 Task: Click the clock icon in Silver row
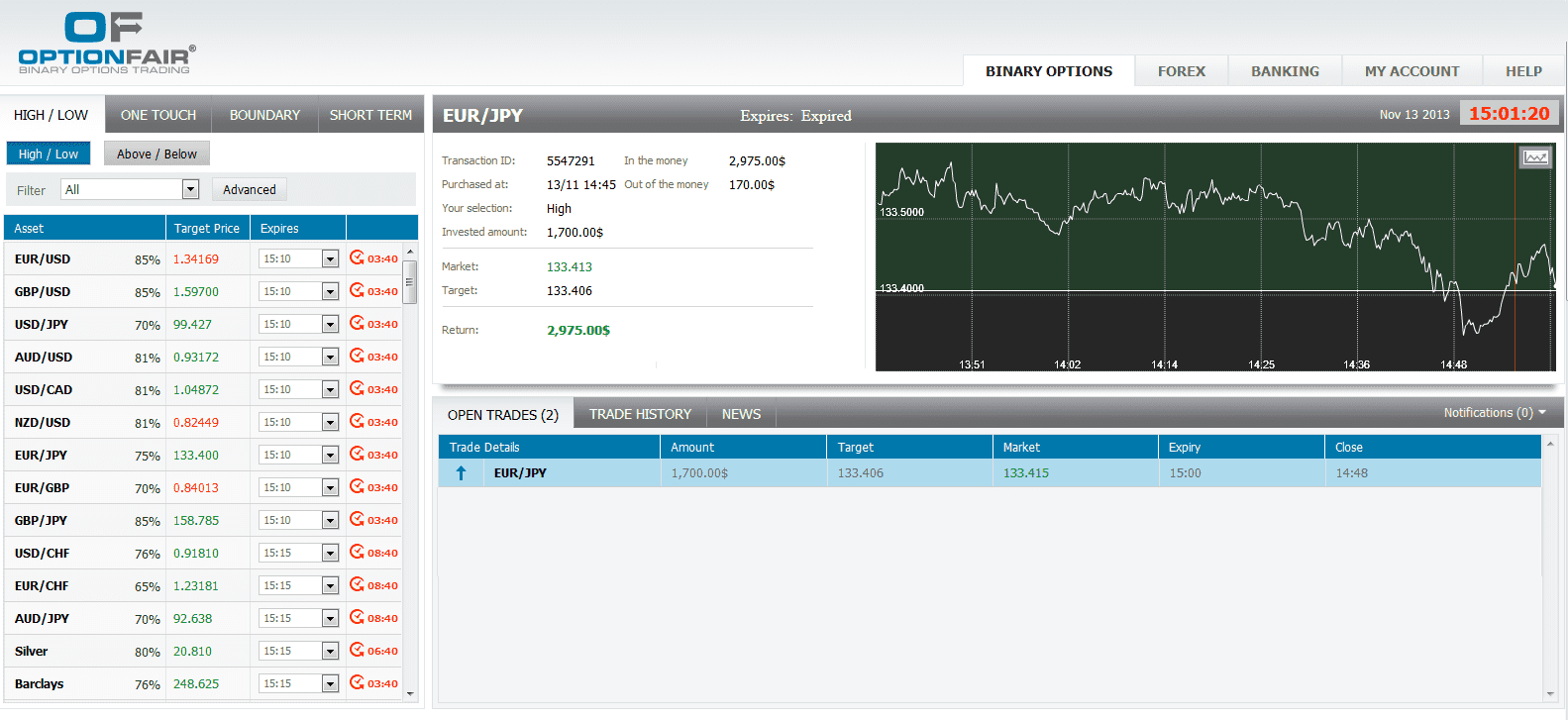(357, 651)
